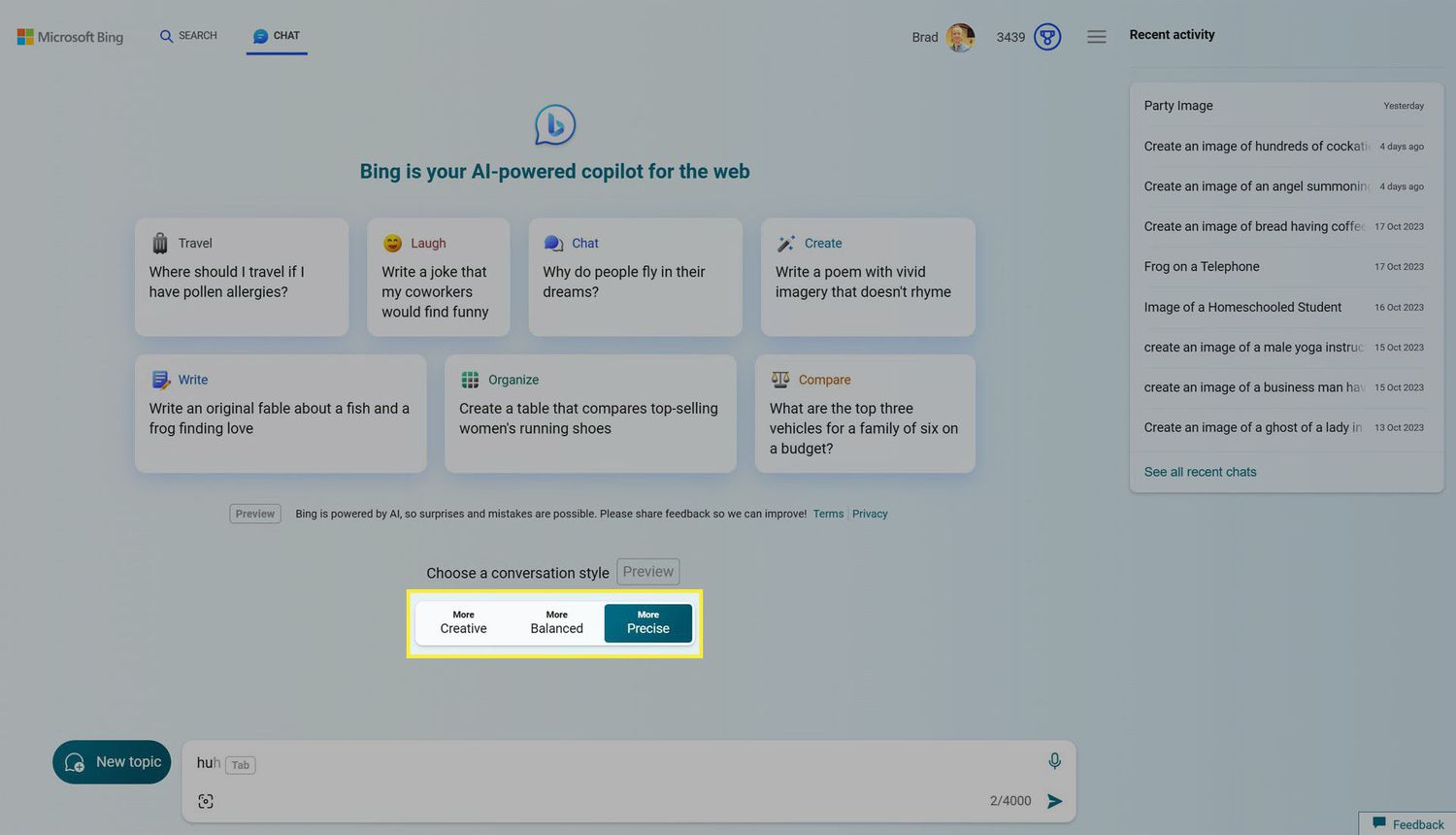The image size is (1456, 835).
Task: Click Brad's profile avatar
Action: point(960,37)
